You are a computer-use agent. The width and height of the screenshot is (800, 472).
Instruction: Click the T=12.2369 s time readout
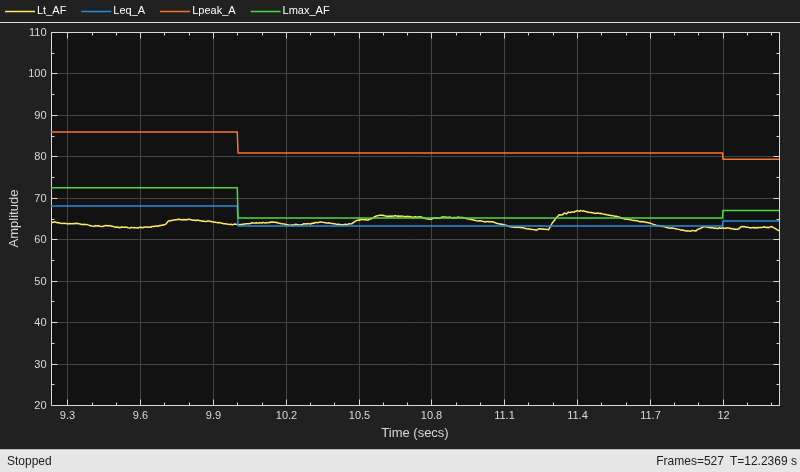point(763,461)
